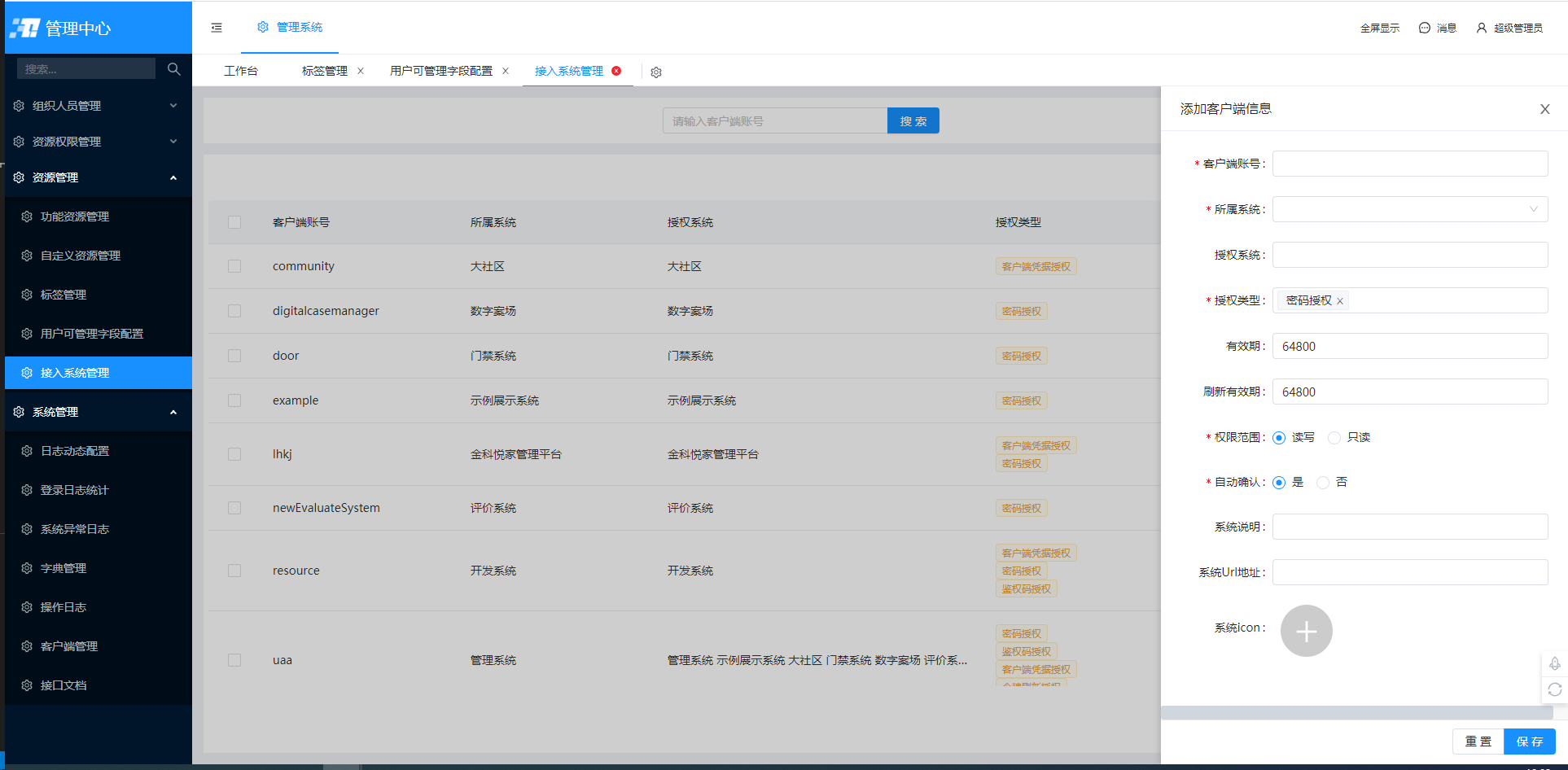Click the tab settings gear icon
1568x770 pixels.
[x=656, y=72]
